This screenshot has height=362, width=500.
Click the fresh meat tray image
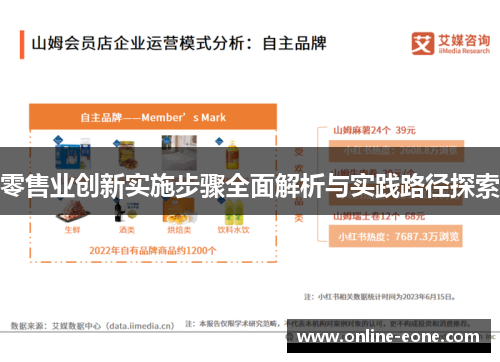(x=73, y=211)
